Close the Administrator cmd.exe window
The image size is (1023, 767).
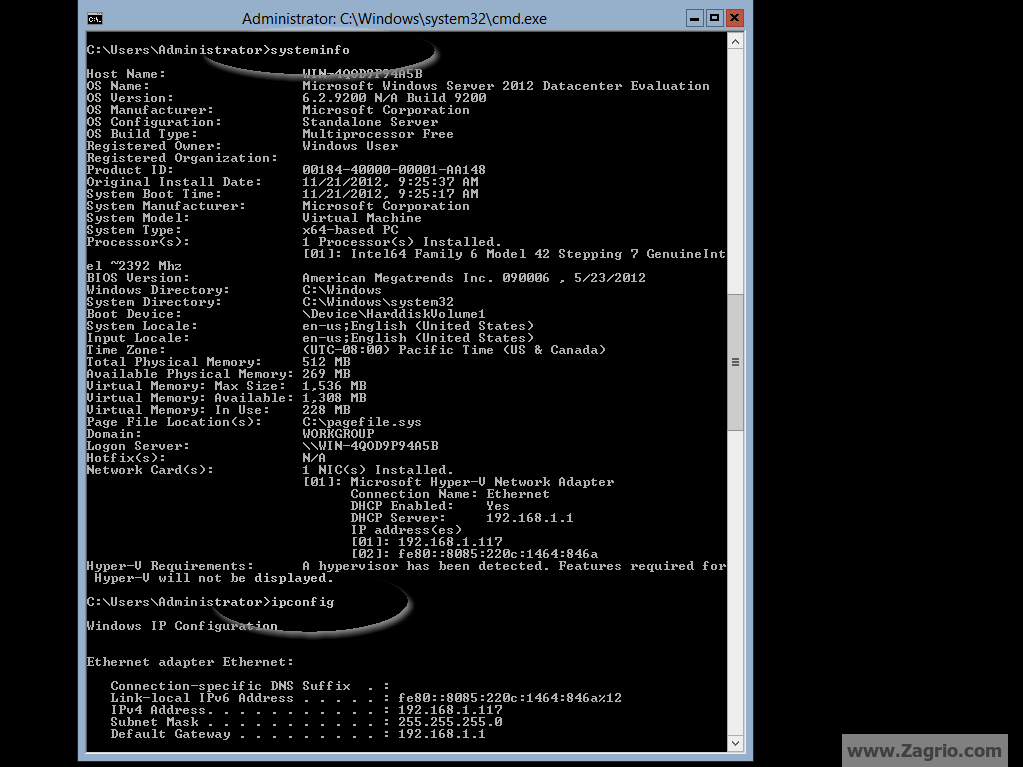735,18
